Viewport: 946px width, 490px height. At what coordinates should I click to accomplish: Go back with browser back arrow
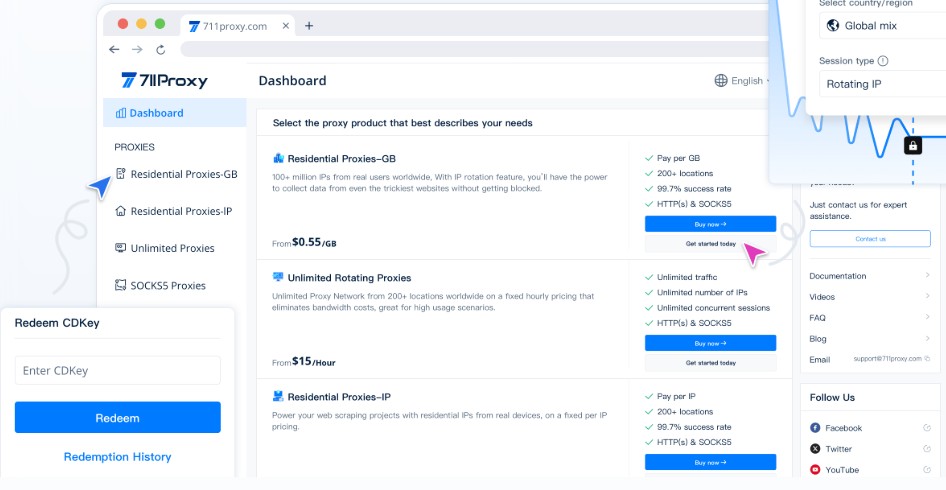[x=114, y=49]
